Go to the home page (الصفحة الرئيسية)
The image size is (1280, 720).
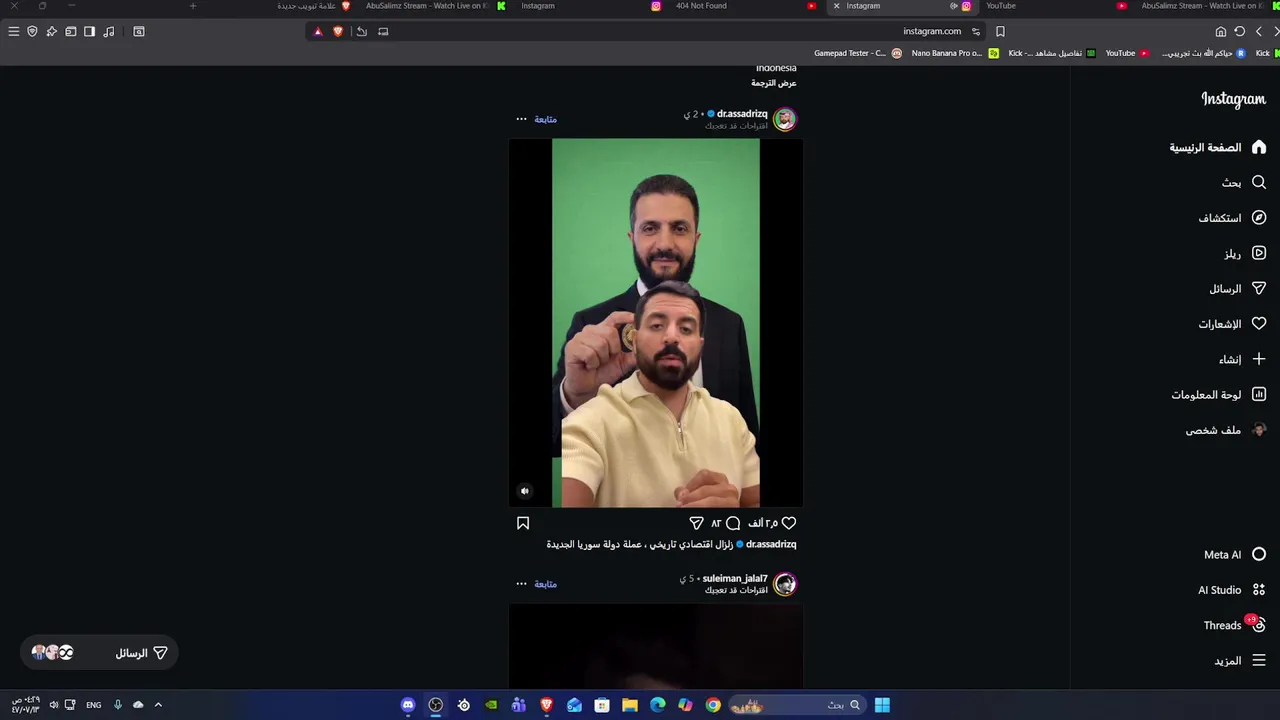pos(1217,147)
